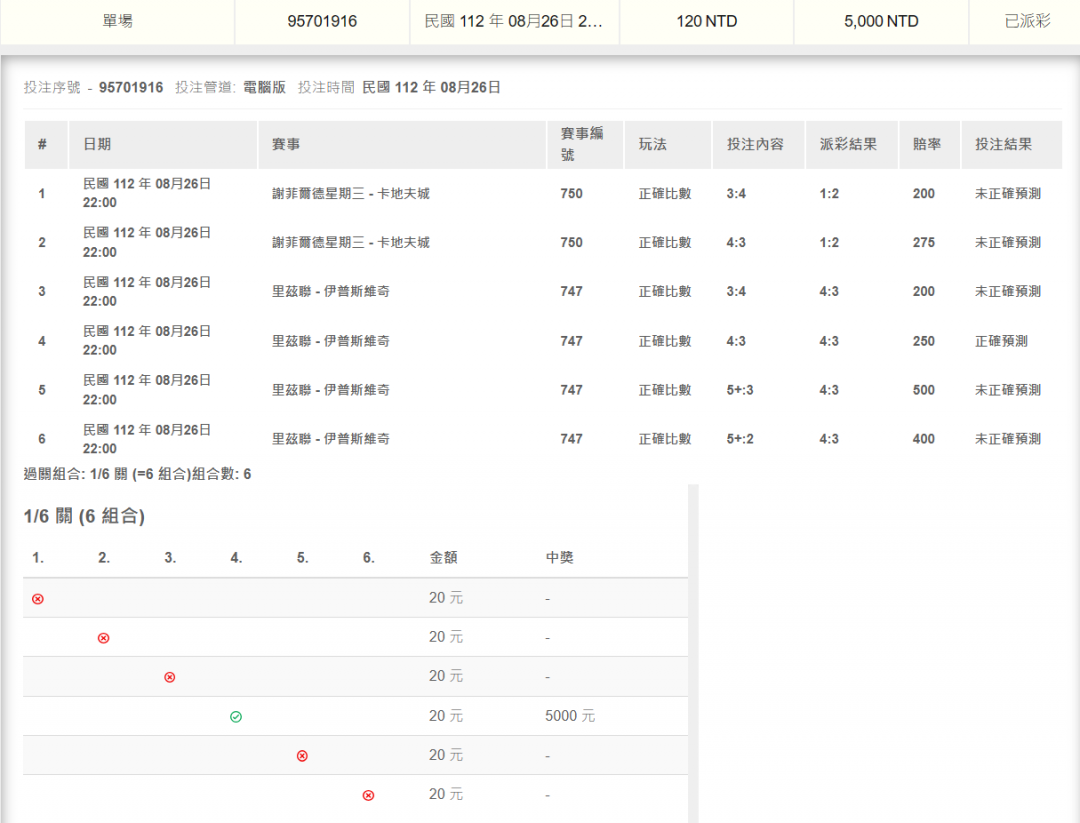Click 過關組合 summary line
The width and height of the screenshot is (1080, 823).
pyautogui.click(x=137, y=474)
